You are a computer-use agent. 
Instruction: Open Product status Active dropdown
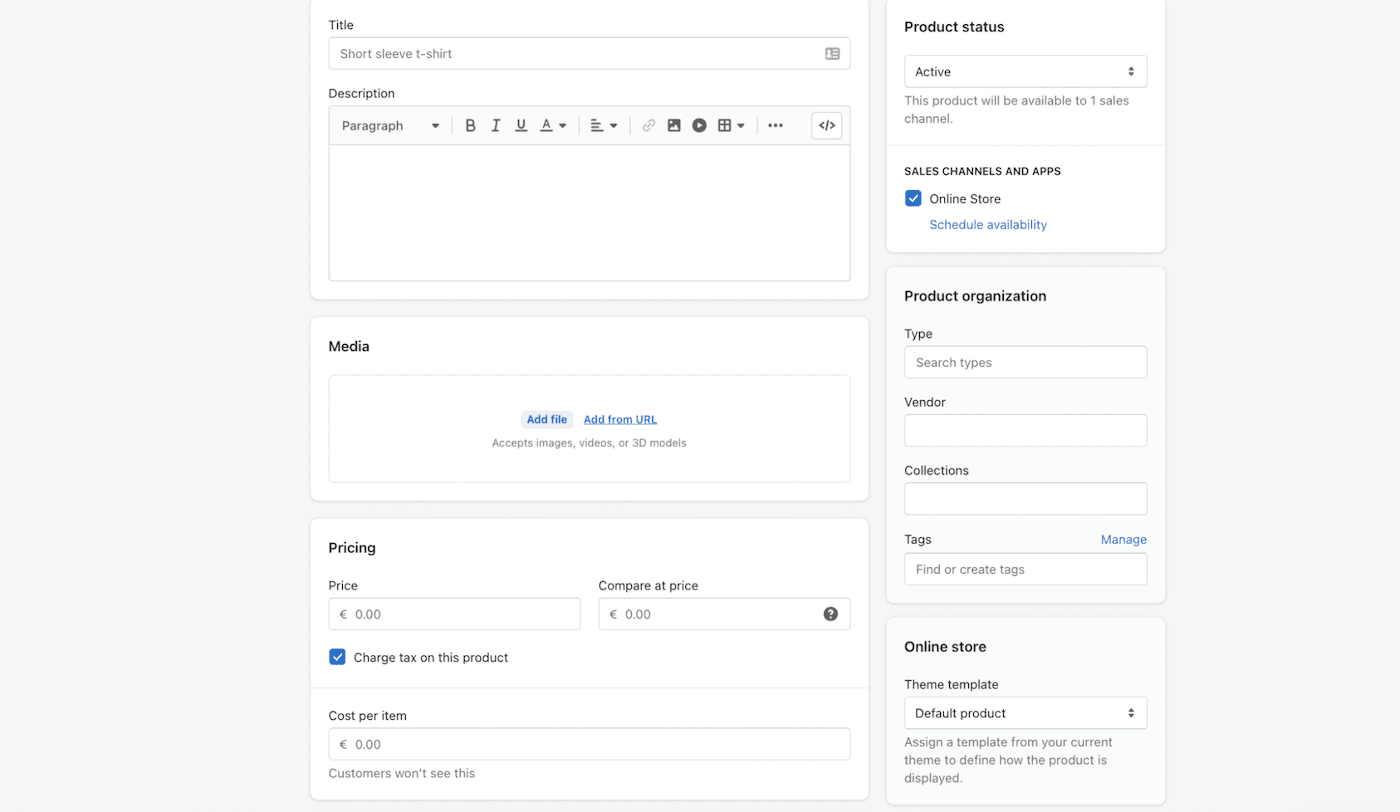(1025, 72)
